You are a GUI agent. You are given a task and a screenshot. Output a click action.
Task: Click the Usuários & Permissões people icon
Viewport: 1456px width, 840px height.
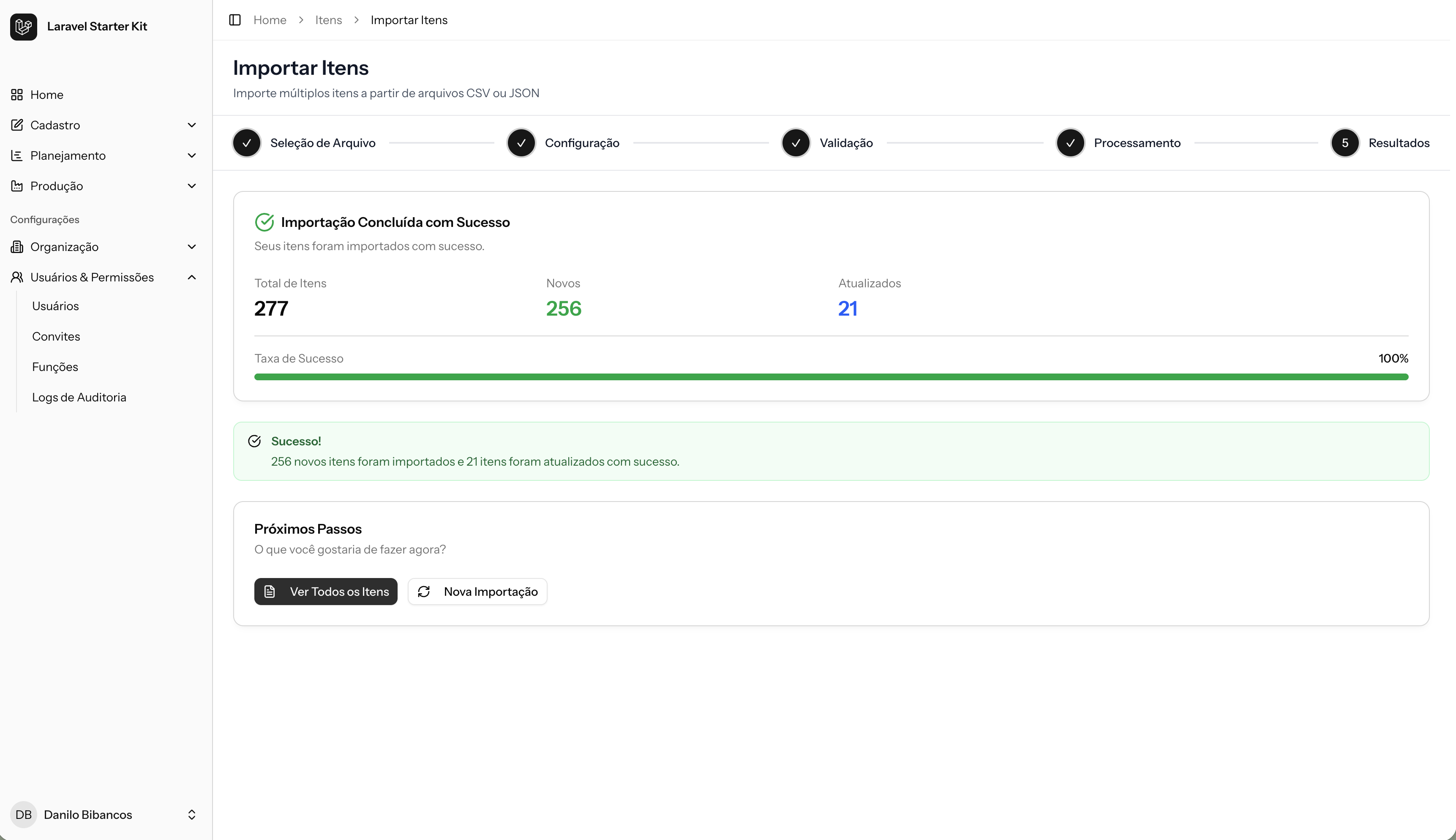coord(17,278)
